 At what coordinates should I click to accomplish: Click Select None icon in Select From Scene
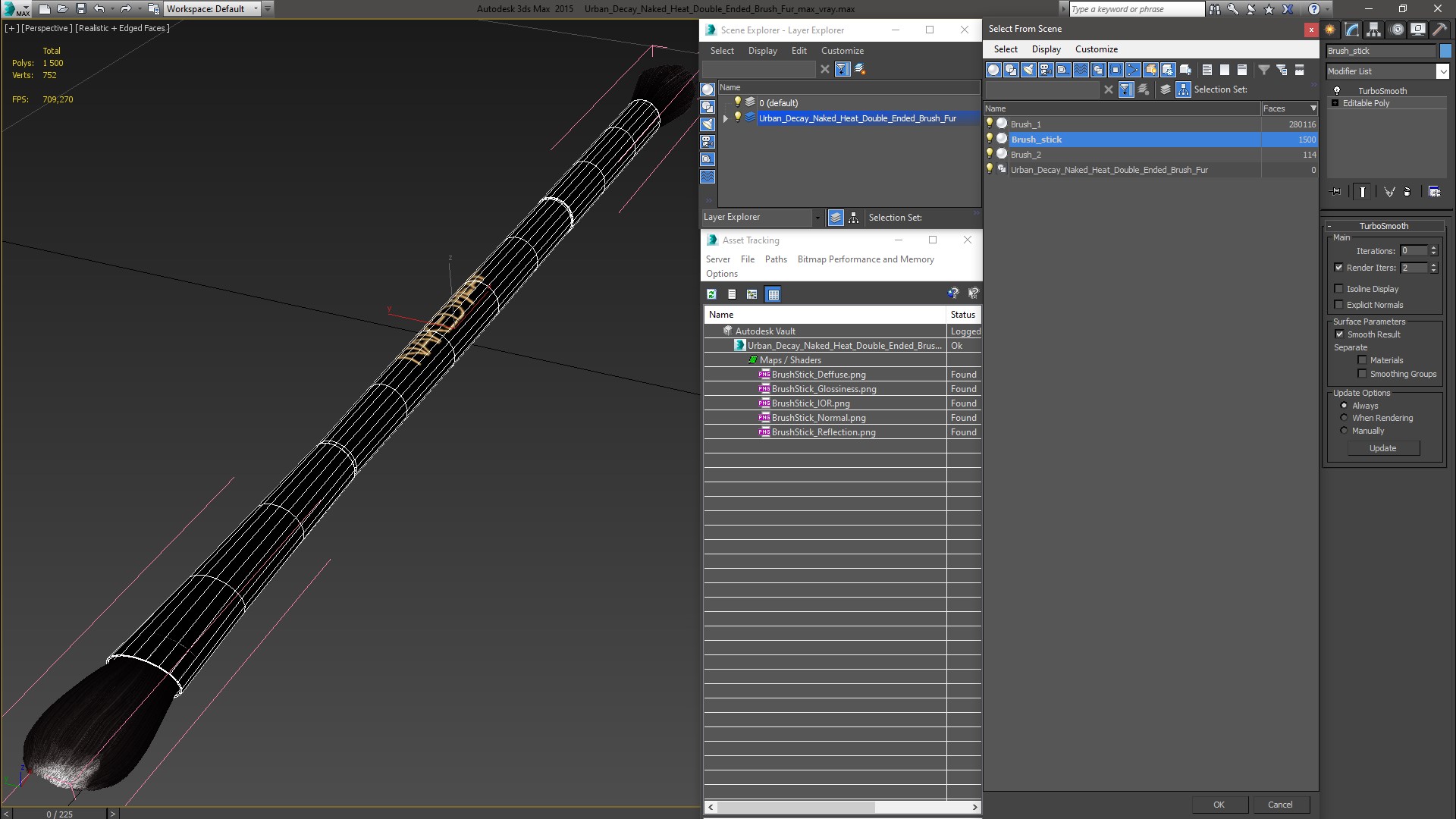coord(1225,70)
